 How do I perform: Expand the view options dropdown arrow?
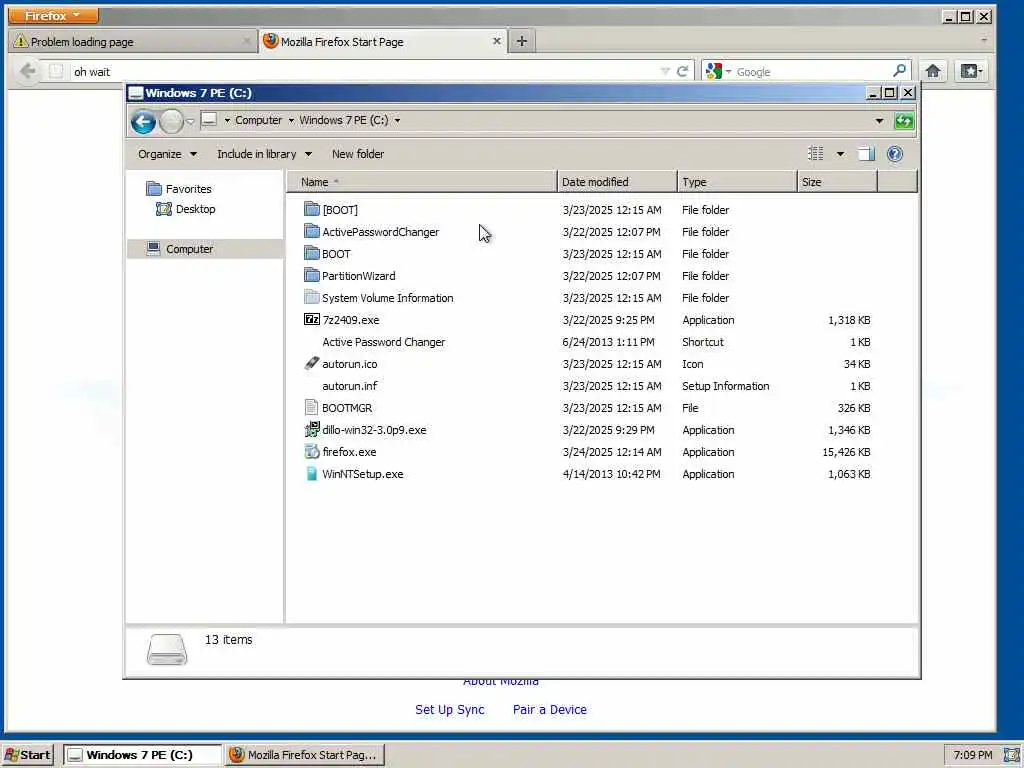coord(840,154)
